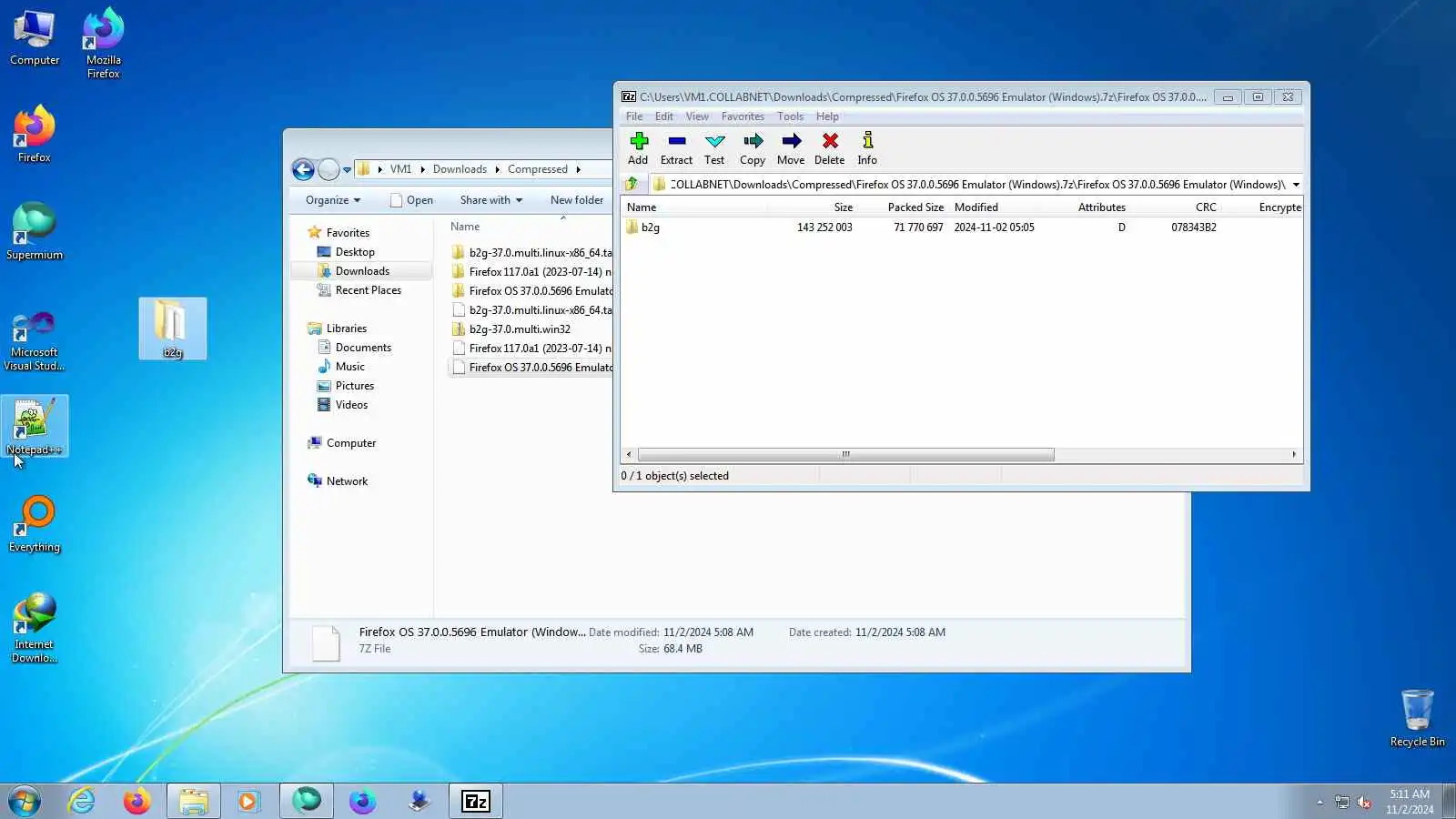Select the b2g folder on the desktop
Image resolution: width=1456 pixels, height=819 pixels.
173,329
